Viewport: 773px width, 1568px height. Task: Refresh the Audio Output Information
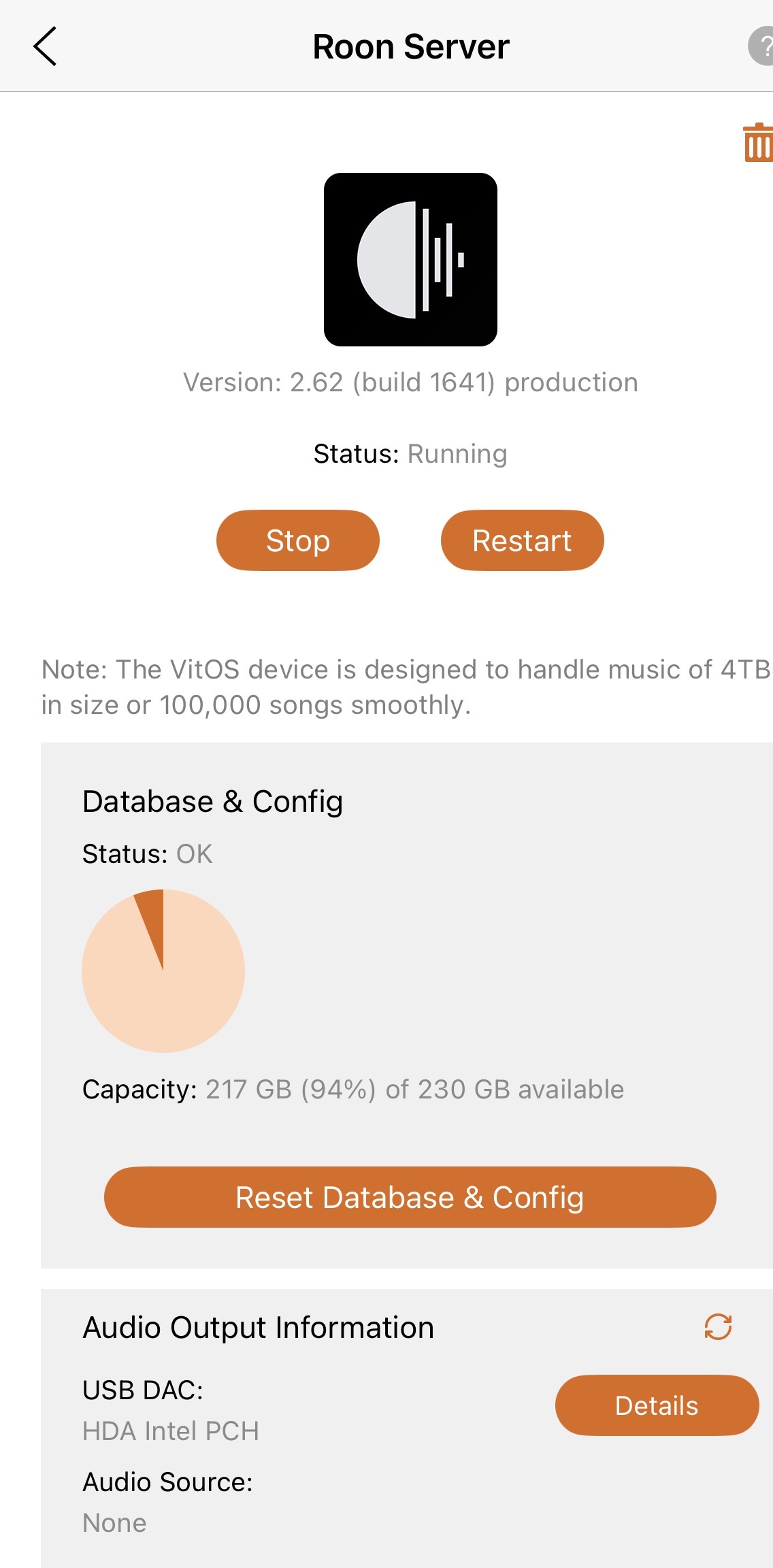click(x=718, y=1327)
